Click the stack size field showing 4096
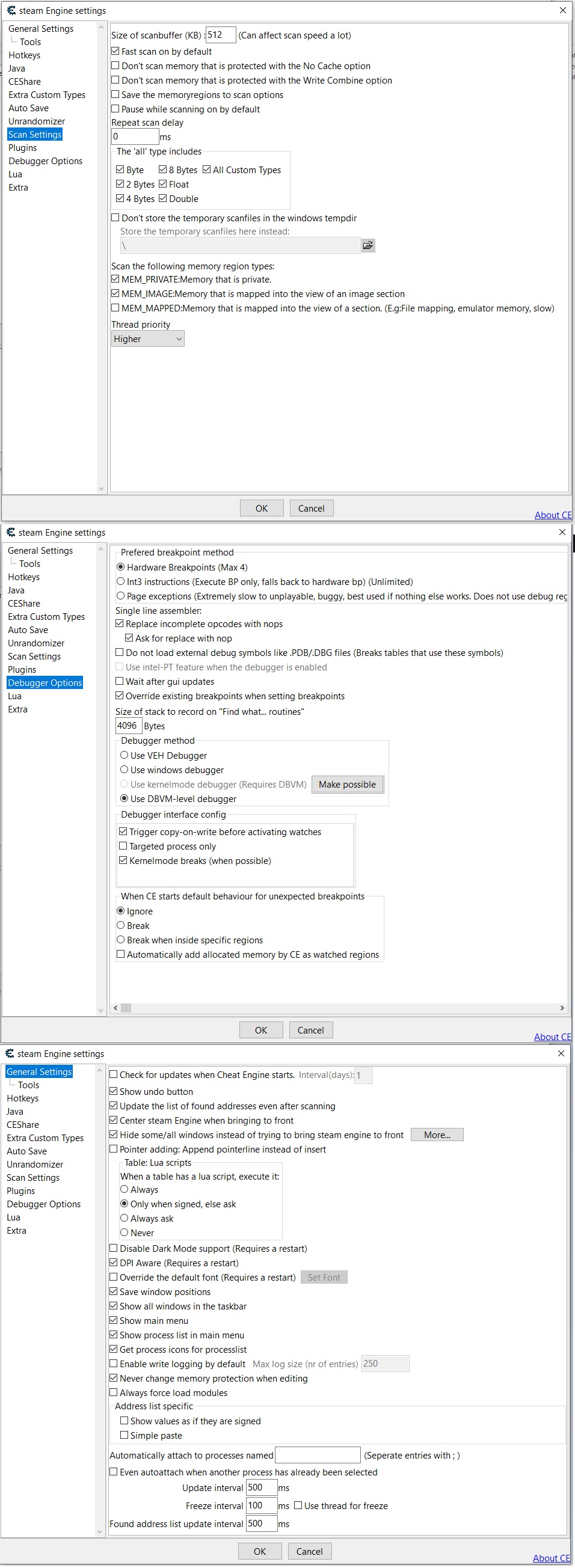Image resolution: width=575 pixels, height=1568 pixels. [x=128, y=726]
